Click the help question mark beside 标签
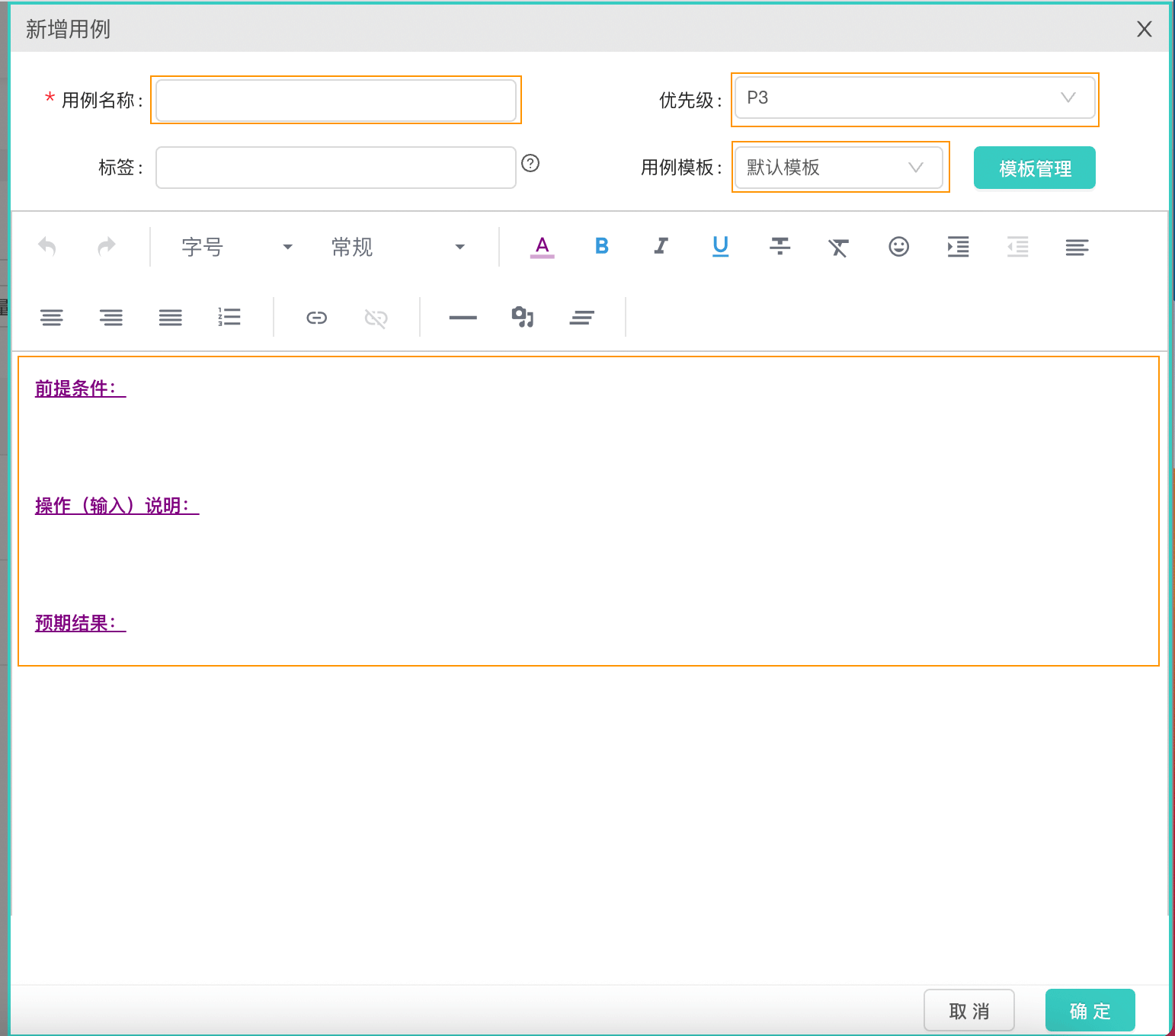Image resolution: width=1175 pixels, height=1036 pixels. [530, 163]
